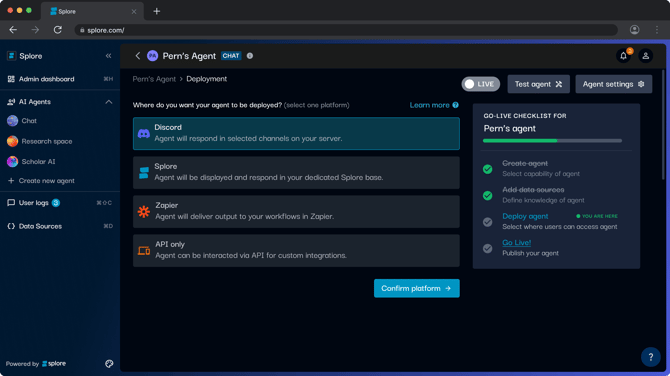Click the Splore logo in sidebar header
This screenshot has height=376, width=670.
point(12,56)
